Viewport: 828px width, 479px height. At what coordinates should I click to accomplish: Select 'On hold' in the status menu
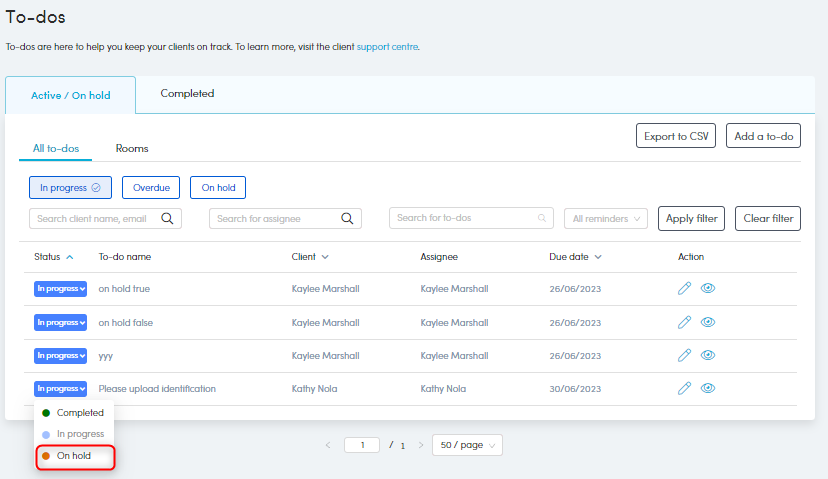click(x=74, y=456)
